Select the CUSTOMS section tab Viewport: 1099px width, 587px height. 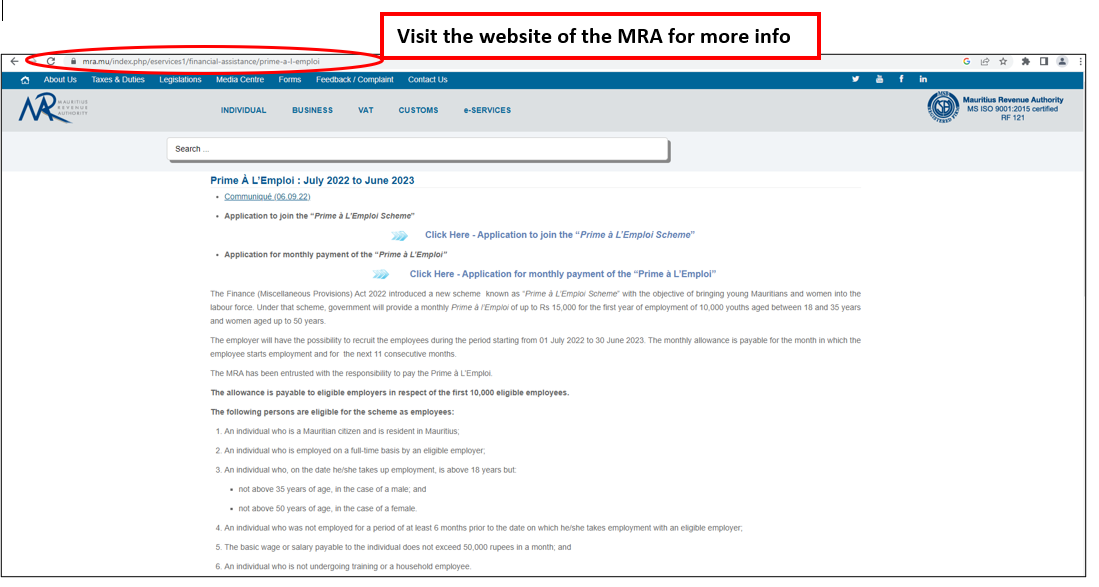(418, 111)
